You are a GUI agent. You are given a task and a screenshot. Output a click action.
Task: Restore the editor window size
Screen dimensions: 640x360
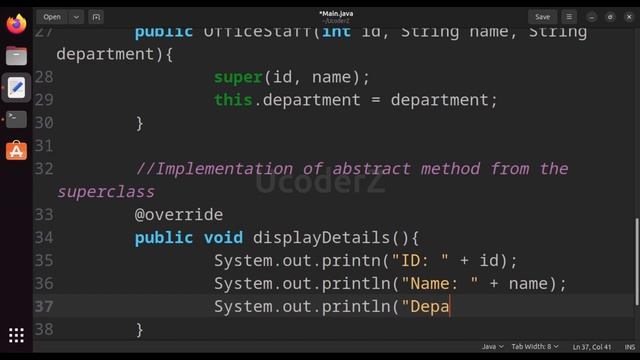[x=610, y=17]
